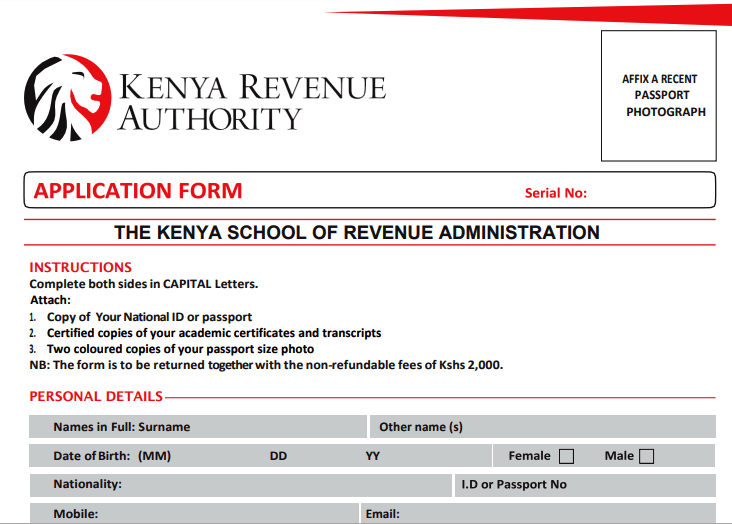This screenshot has height=524, width=732.
Task: Click the Names in Full: Surname field
Action: pos(198,427)
